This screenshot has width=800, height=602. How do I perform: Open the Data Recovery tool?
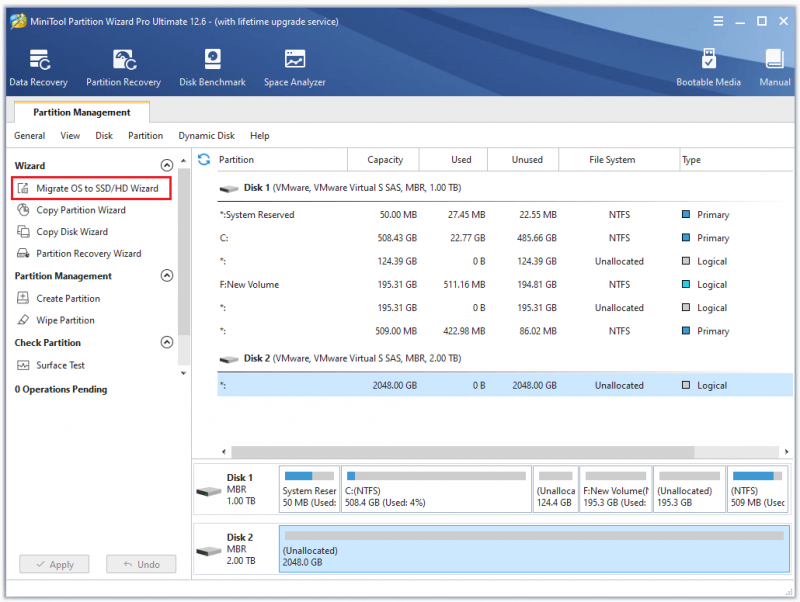[x=38, y=68]
